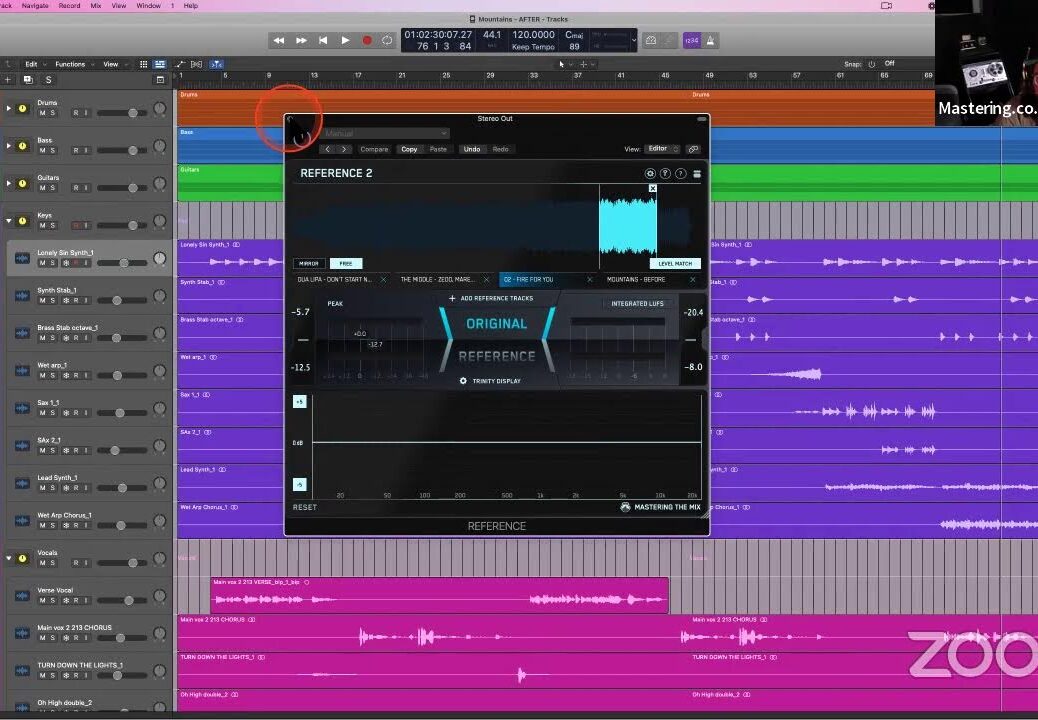Open the Window menu
1038x720 pixels.
(148, 5)
